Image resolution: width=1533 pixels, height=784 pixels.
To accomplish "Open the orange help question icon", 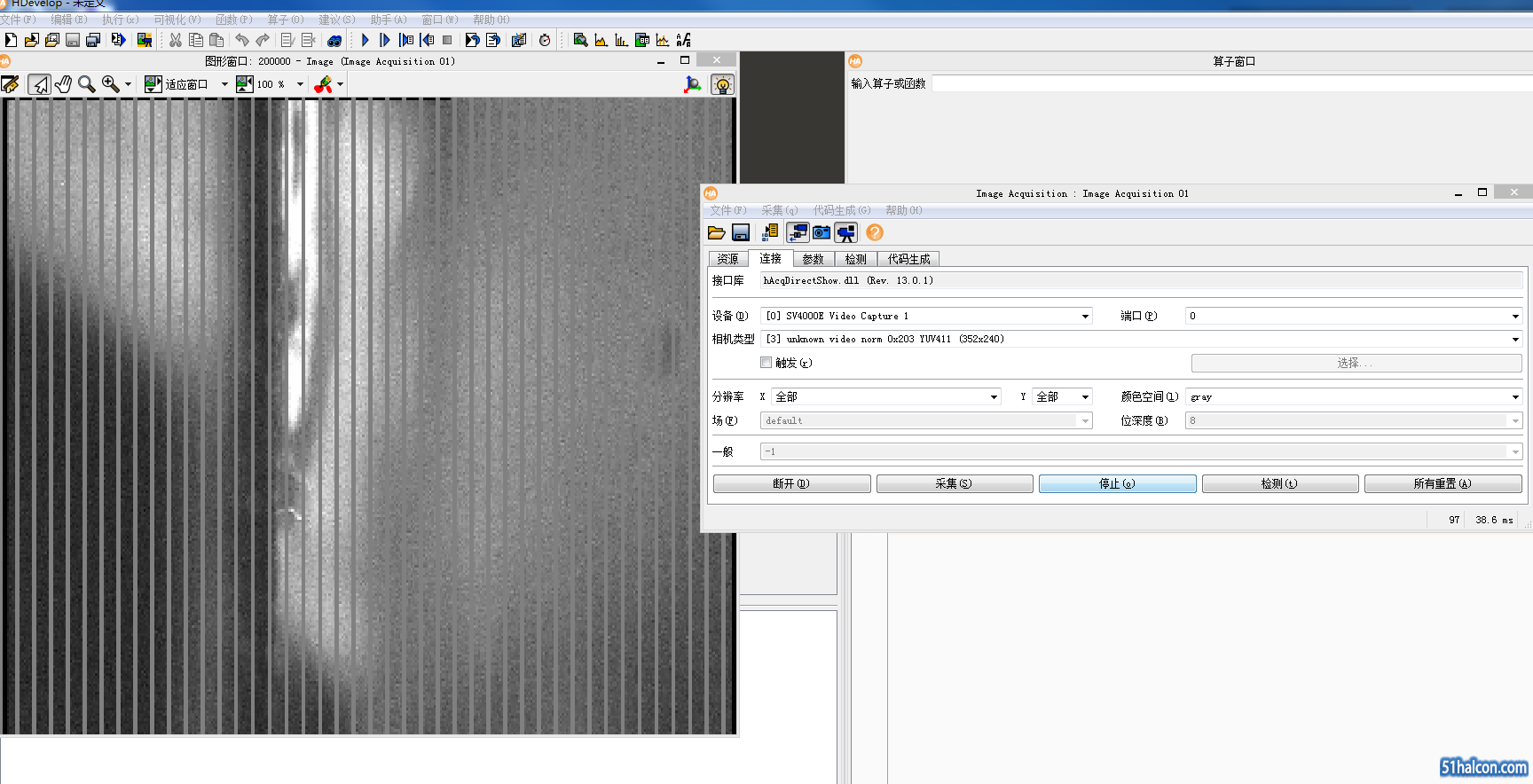I will (875, 232).
